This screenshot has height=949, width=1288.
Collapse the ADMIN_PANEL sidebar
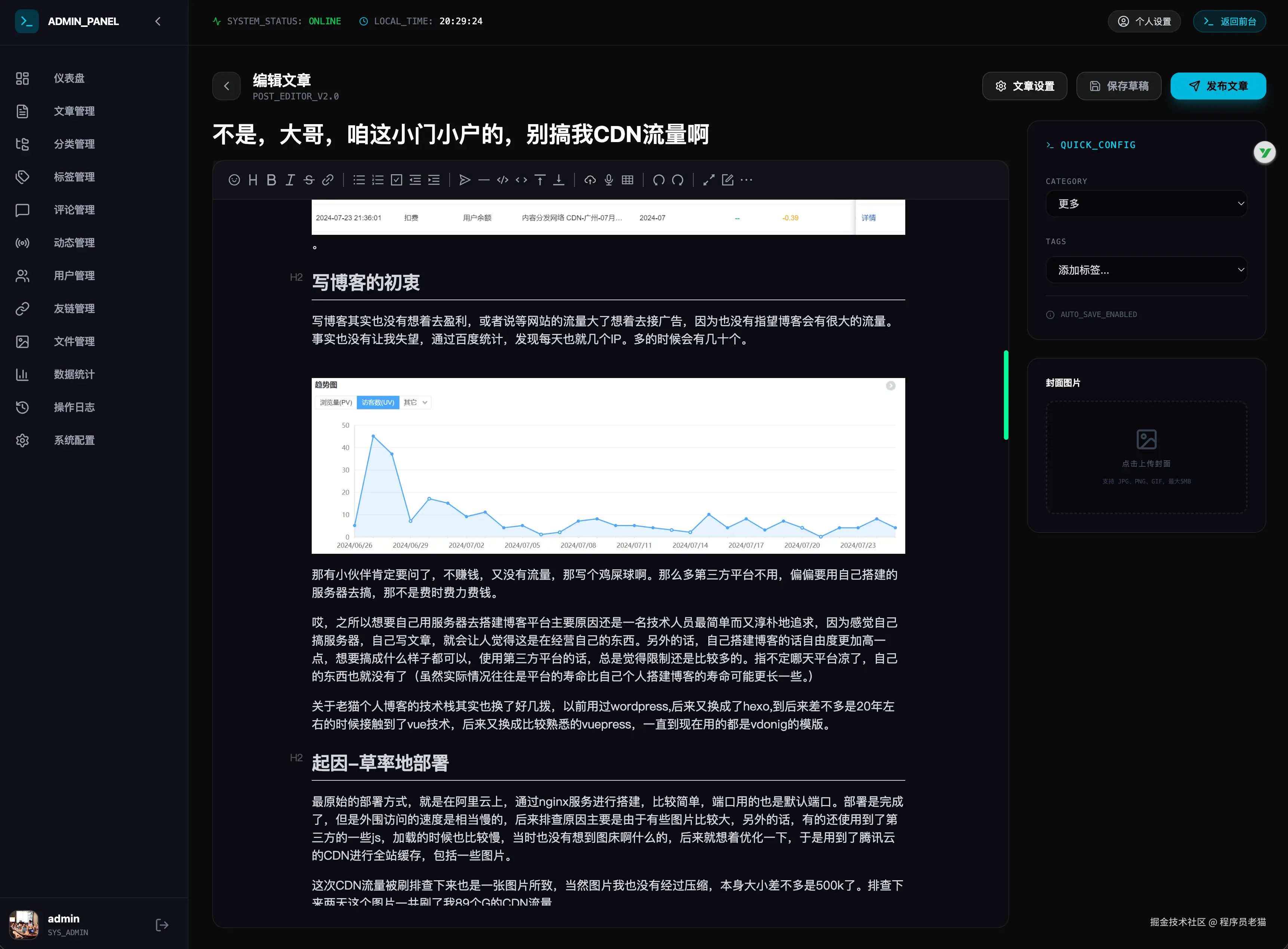point(158,21)
